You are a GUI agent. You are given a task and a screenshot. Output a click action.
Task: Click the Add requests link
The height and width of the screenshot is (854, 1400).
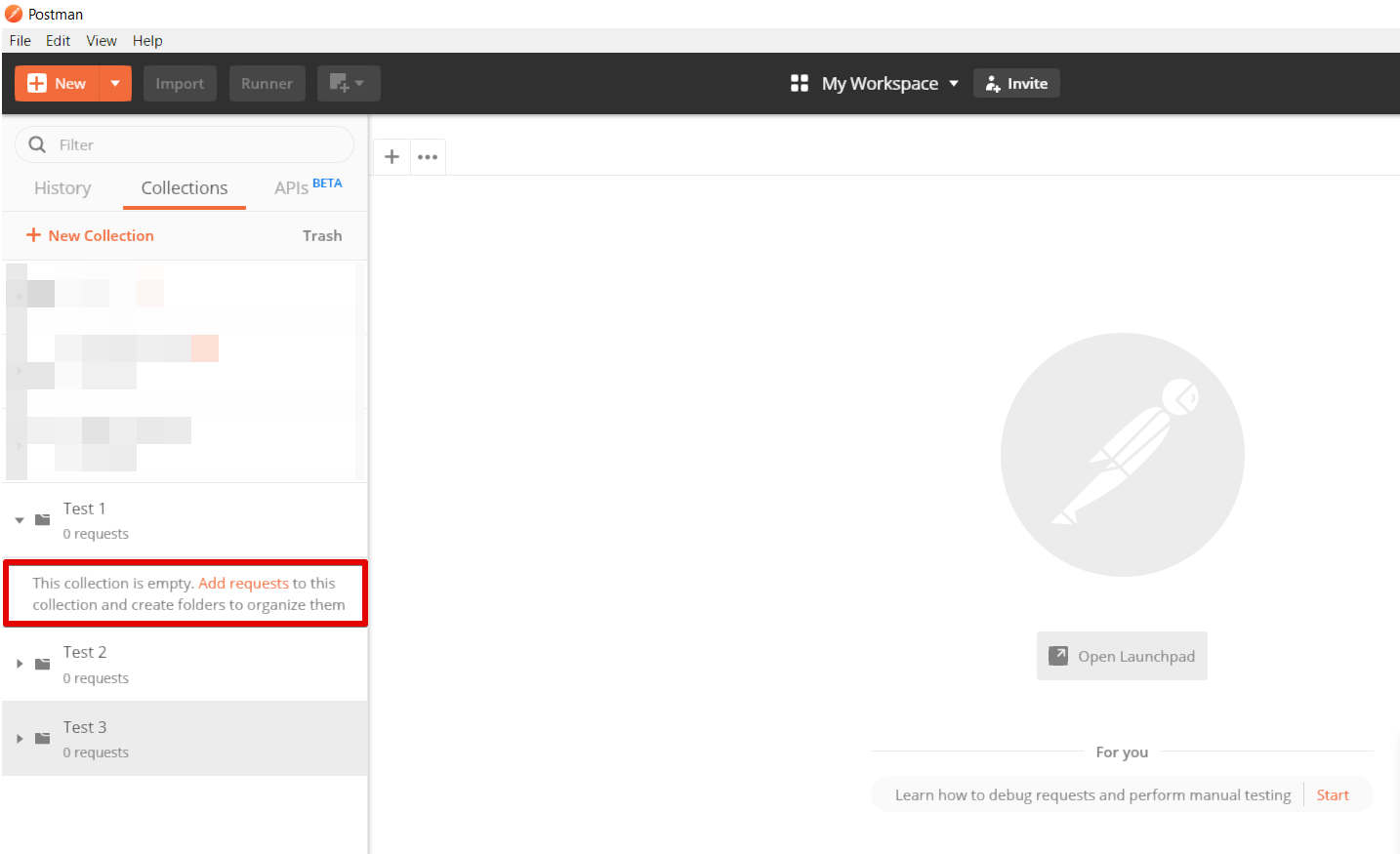tap(243, 583)
